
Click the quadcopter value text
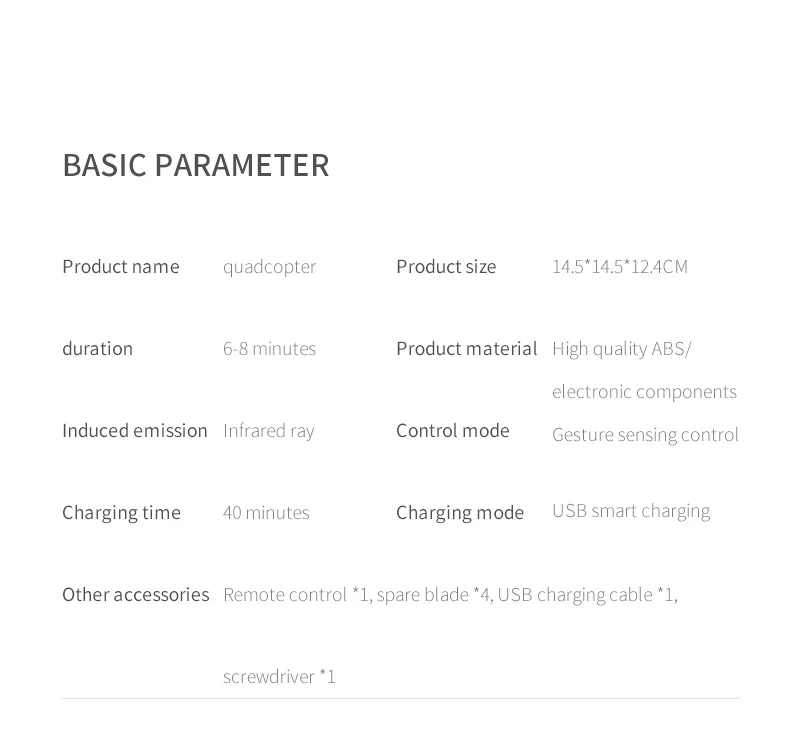tap(270, 267)
